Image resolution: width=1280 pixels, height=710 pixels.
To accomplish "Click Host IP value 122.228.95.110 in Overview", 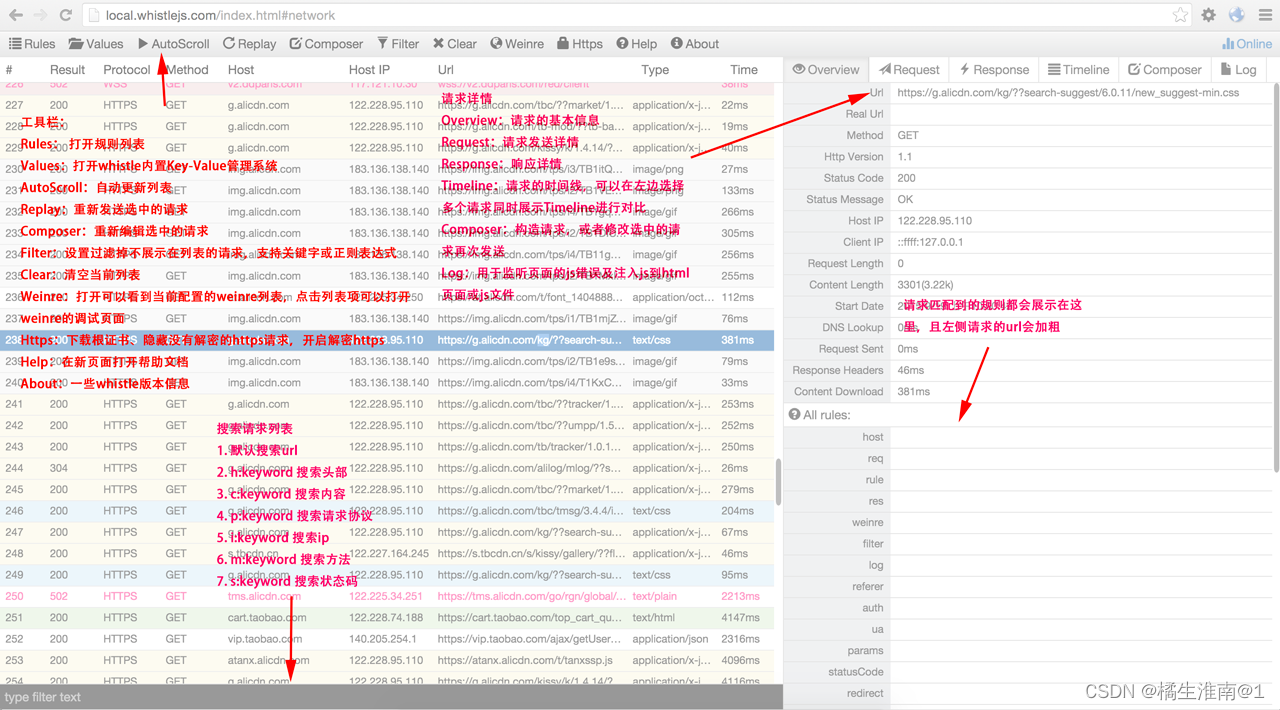I will [x=934, y=221].
